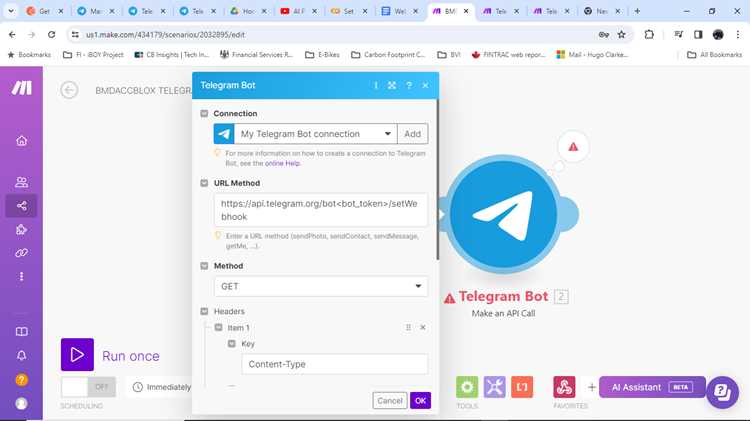The width and height of the screenshot is (750, 421).
Task: Open the orange Help question icon
Action: (x=22, y=380)
